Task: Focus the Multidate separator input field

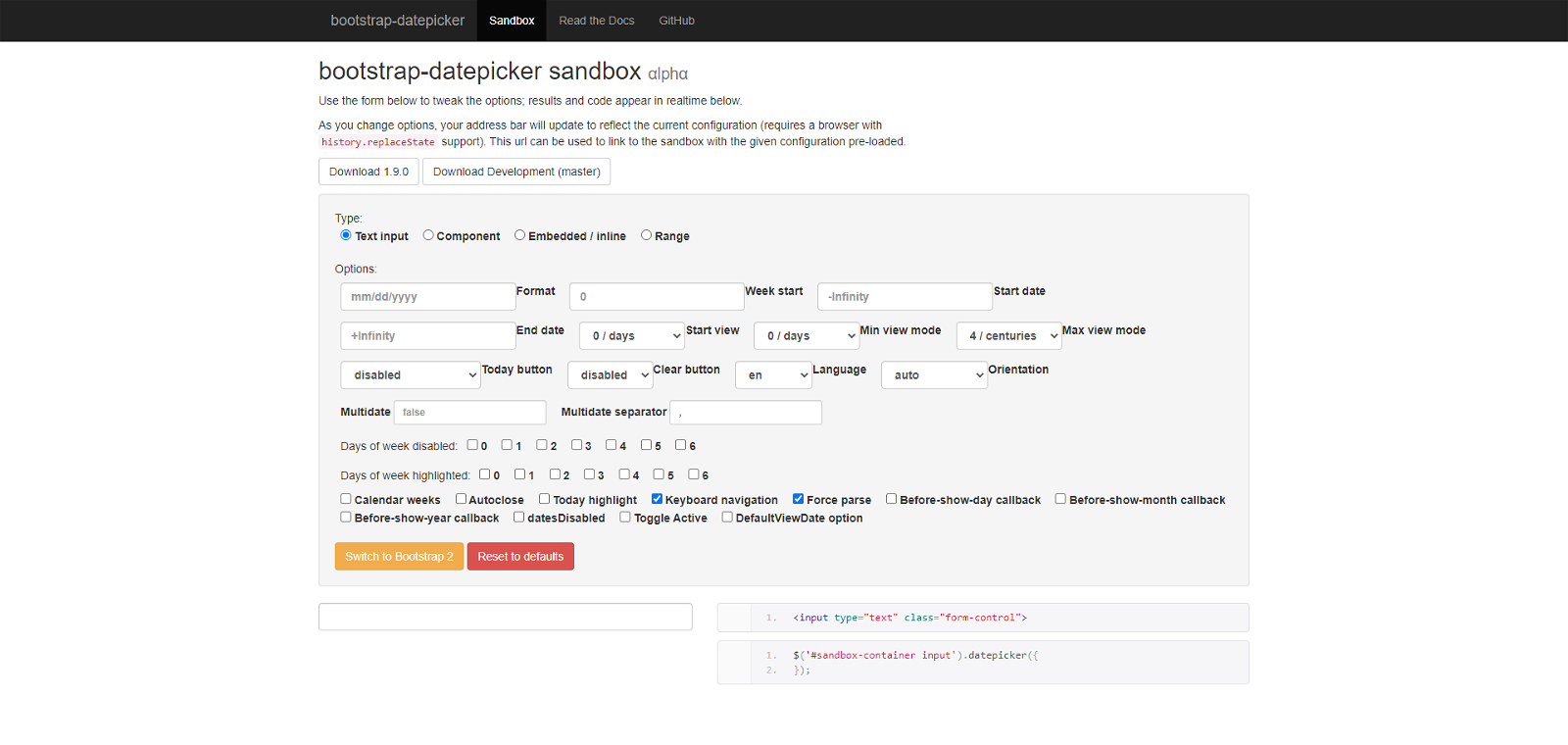Action: 746,413
